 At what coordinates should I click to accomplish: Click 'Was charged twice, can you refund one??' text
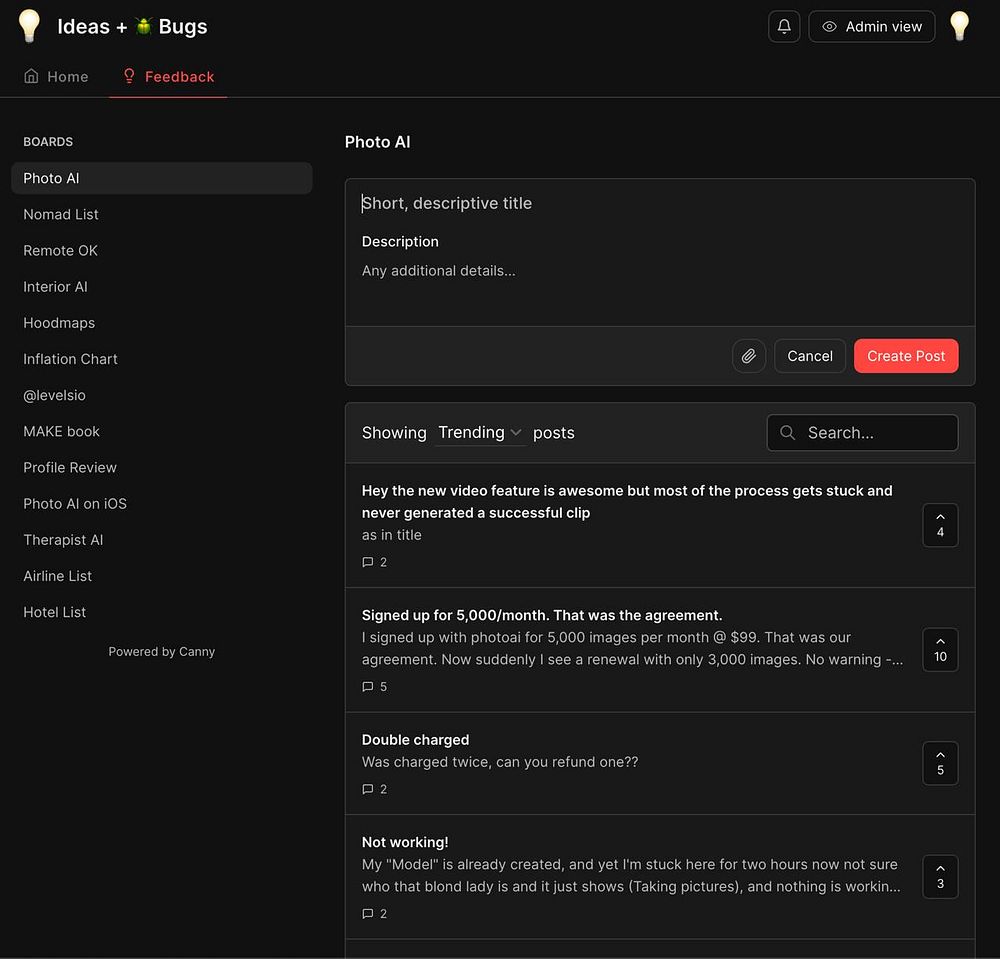click(499, 762)
